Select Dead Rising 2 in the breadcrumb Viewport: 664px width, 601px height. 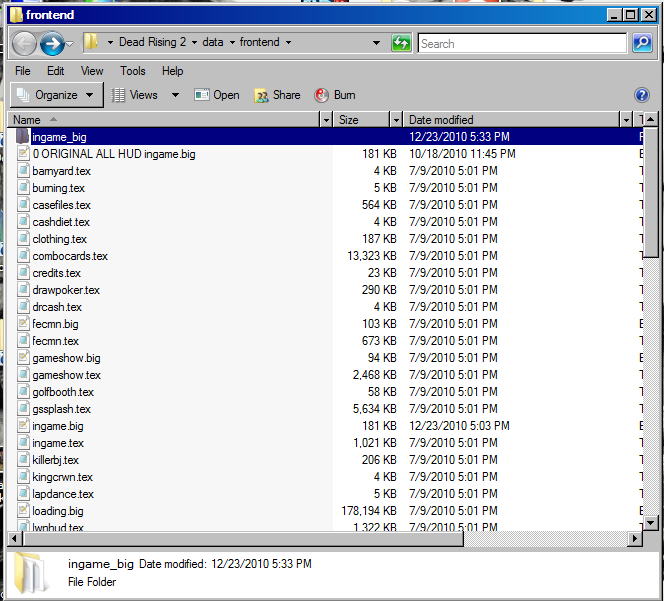152,42
